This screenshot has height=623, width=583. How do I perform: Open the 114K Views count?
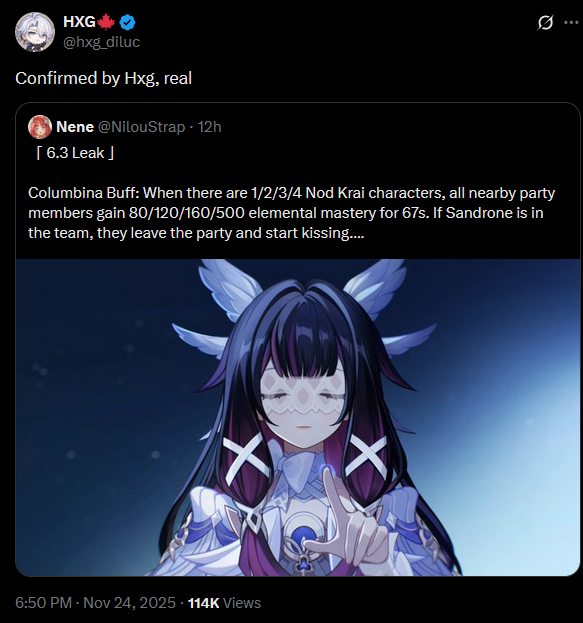(224, 603)
